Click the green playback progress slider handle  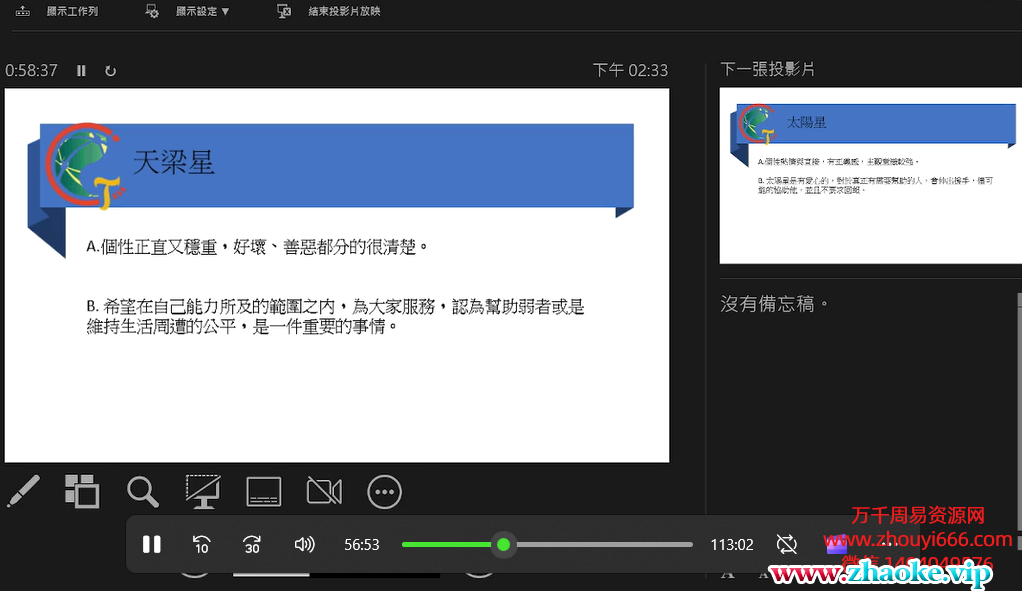[x=504, y=544]
